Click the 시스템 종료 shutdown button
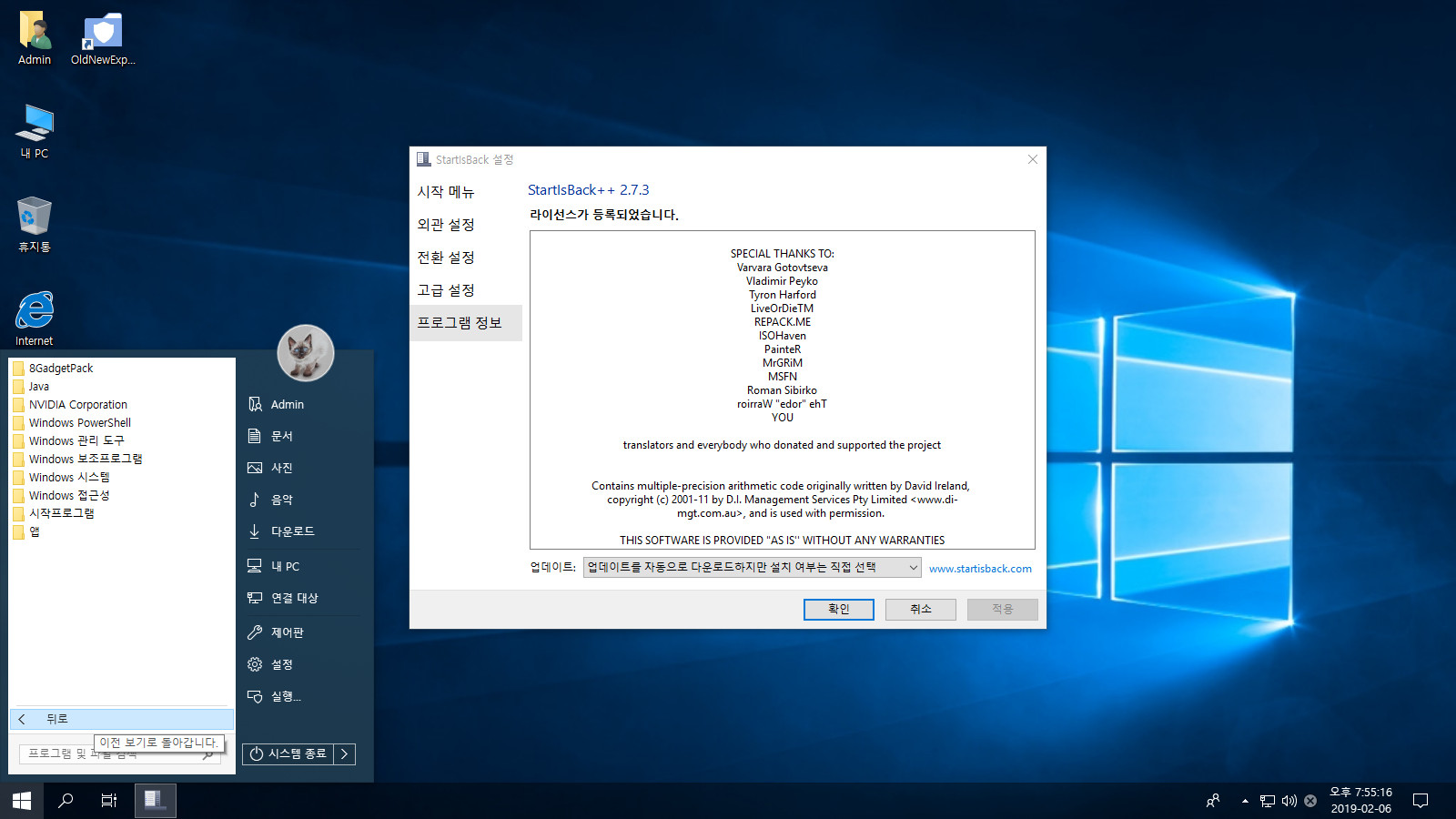This screenshot has height=819, width=1456. 288,753
